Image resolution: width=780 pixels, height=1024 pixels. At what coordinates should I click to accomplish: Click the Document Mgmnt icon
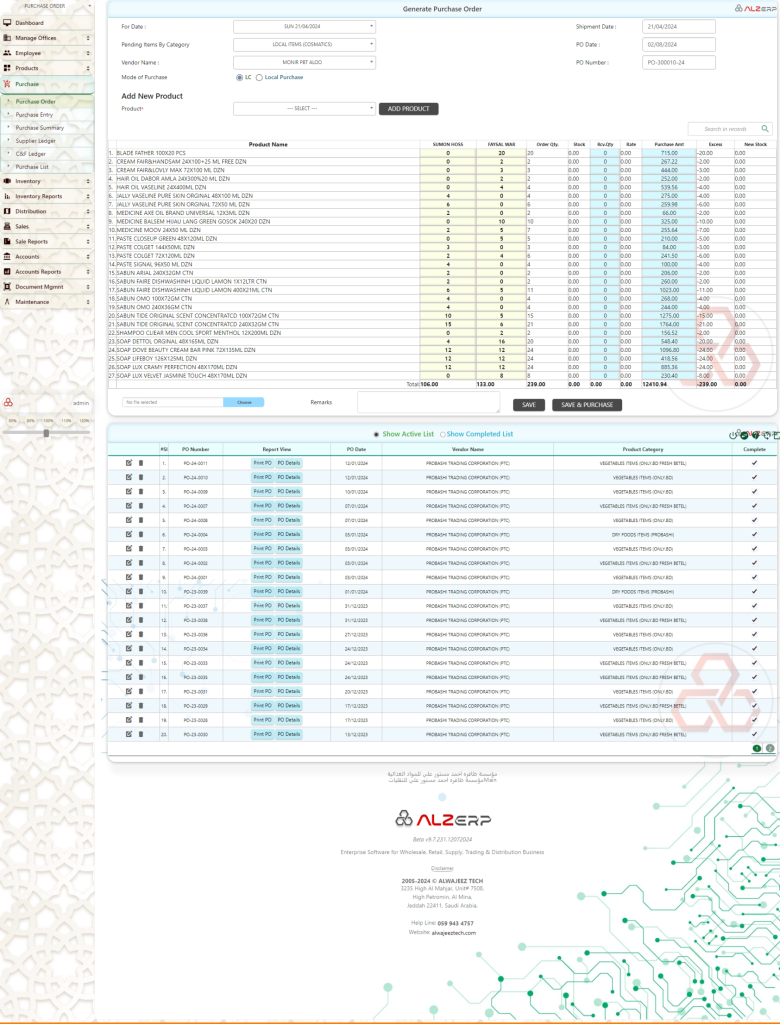coord(7,287)
